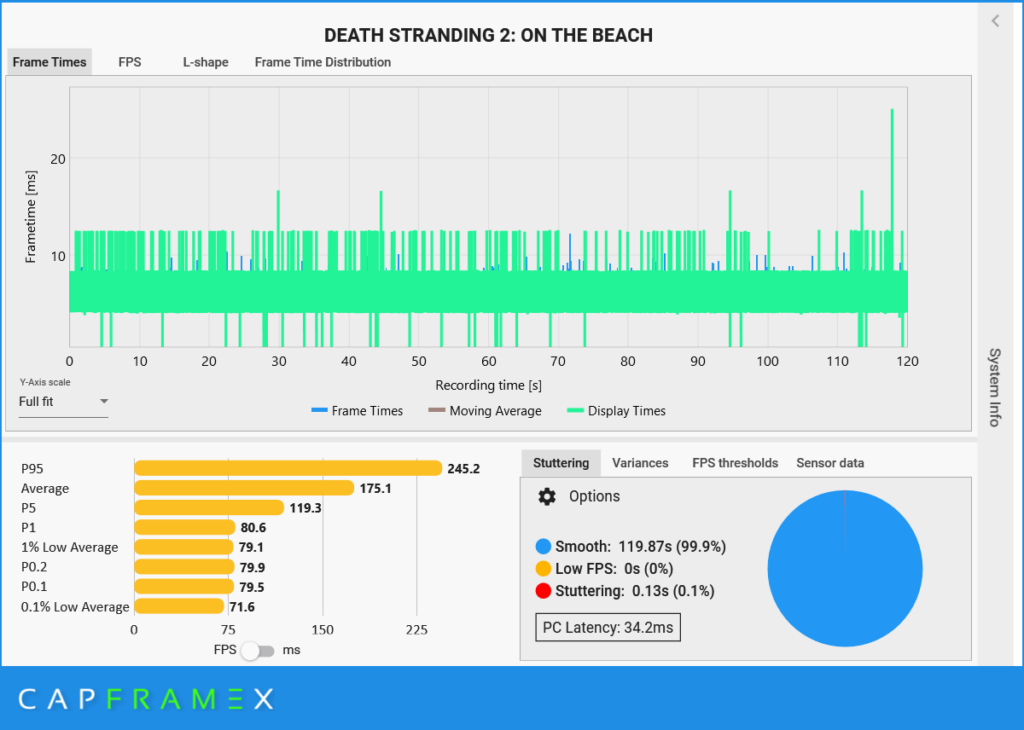Show the Variances tab

[x=640, y=463]
